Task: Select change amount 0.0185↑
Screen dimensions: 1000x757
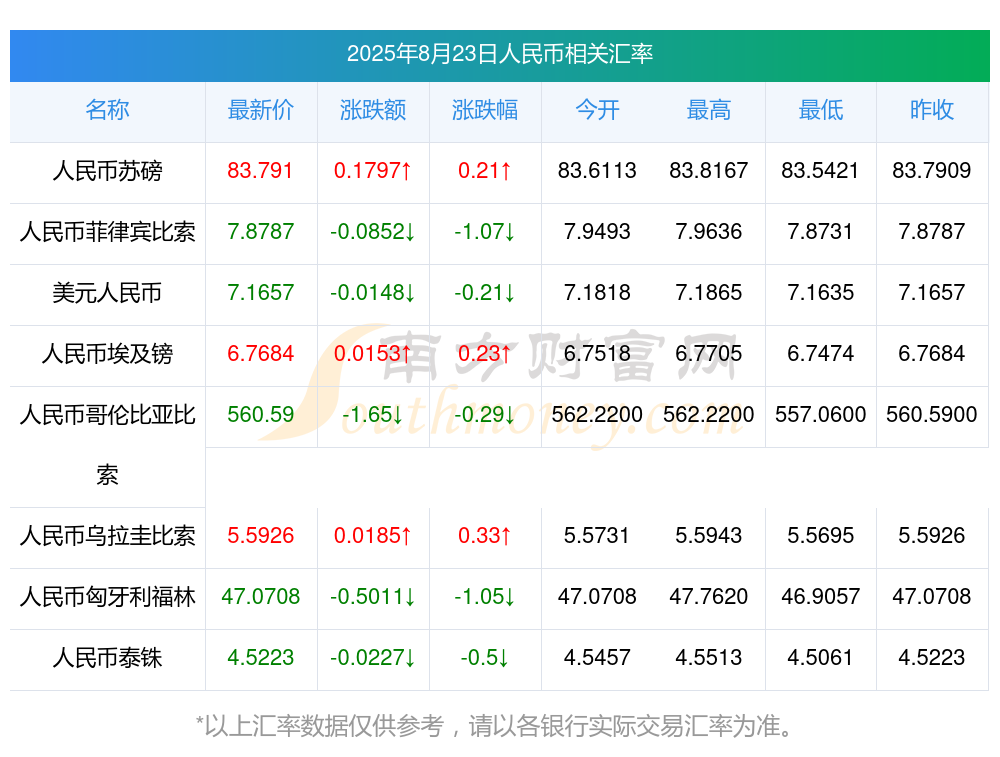Action: click(372, 536)
